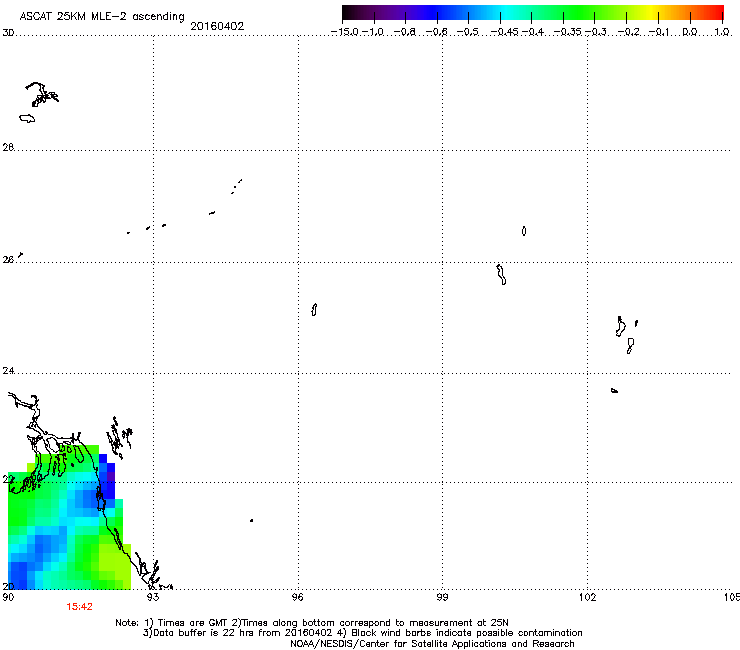740x650 pixels.
Task: Click the 24 latitude axis label
Action: [8, 371]
